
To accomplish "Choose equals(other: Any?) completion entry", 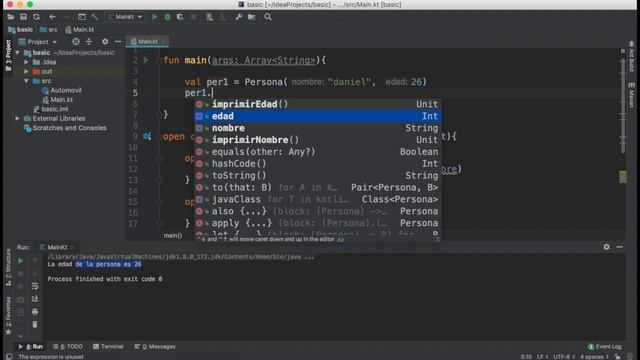I will point(318,151).
